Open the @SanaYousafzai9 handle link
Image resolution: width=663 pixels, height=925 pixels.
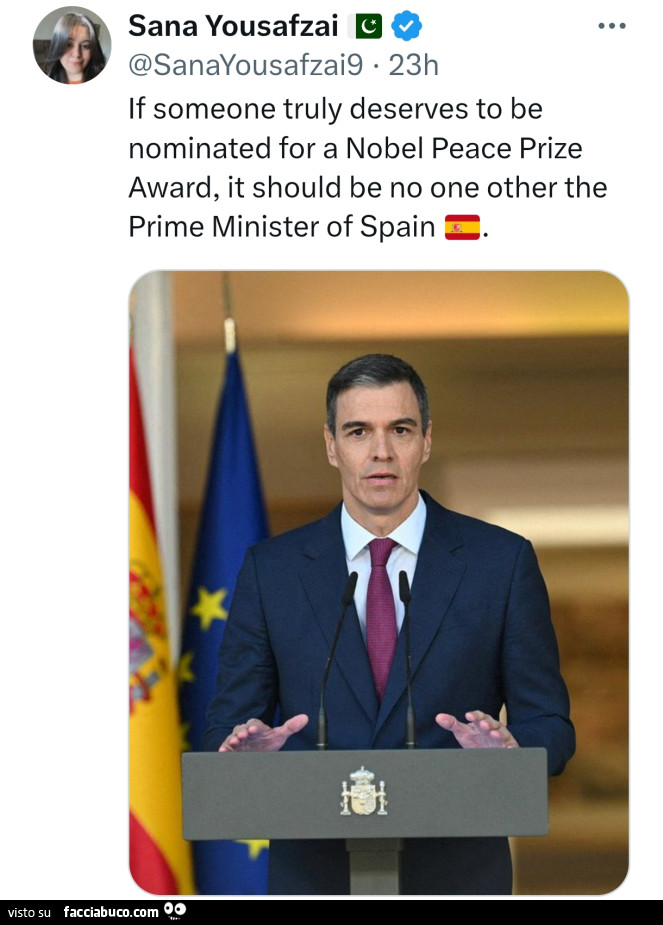click(246, 65)
